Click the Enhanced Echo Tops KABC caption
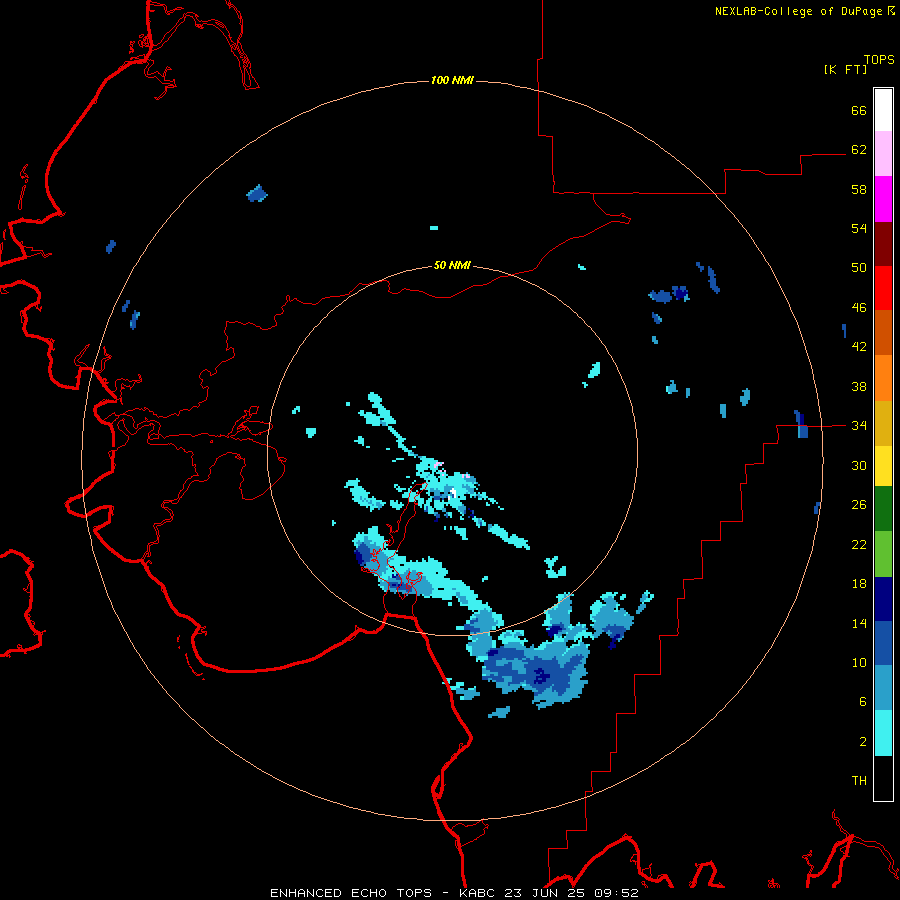 click(454, 893)
